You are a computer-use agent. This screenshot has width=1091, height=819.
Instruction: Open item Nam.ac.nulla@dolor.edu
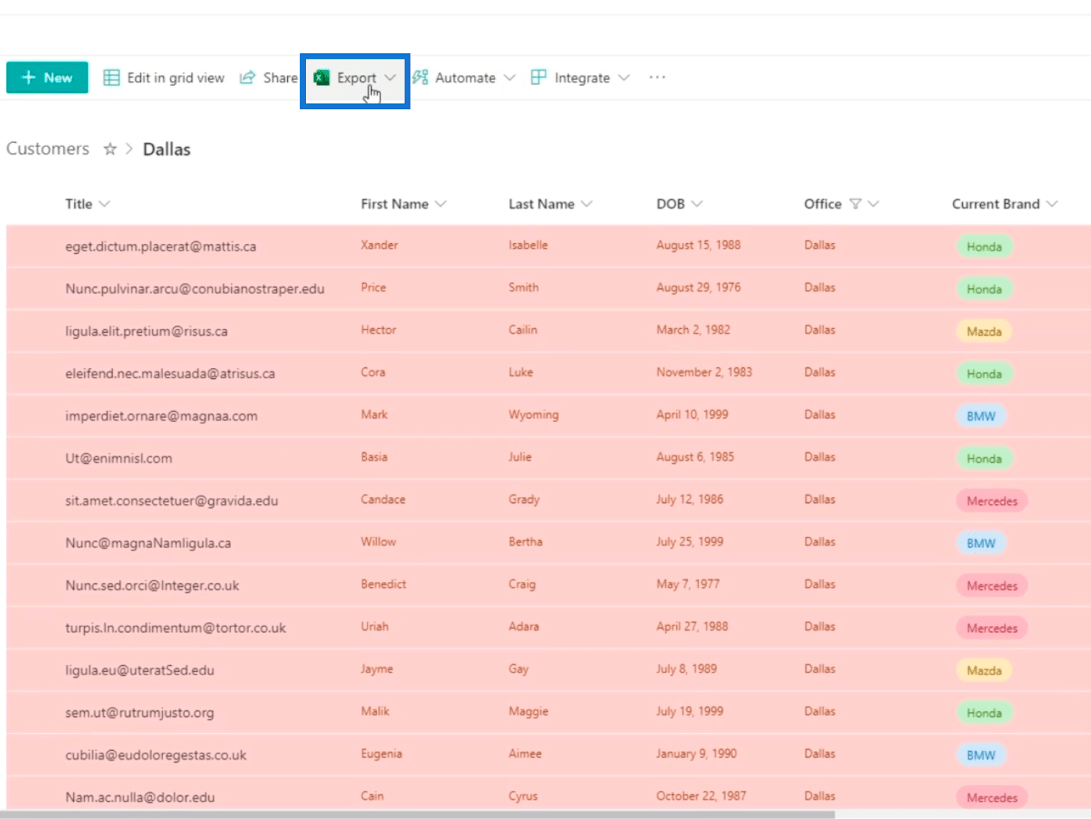[140, 798]
